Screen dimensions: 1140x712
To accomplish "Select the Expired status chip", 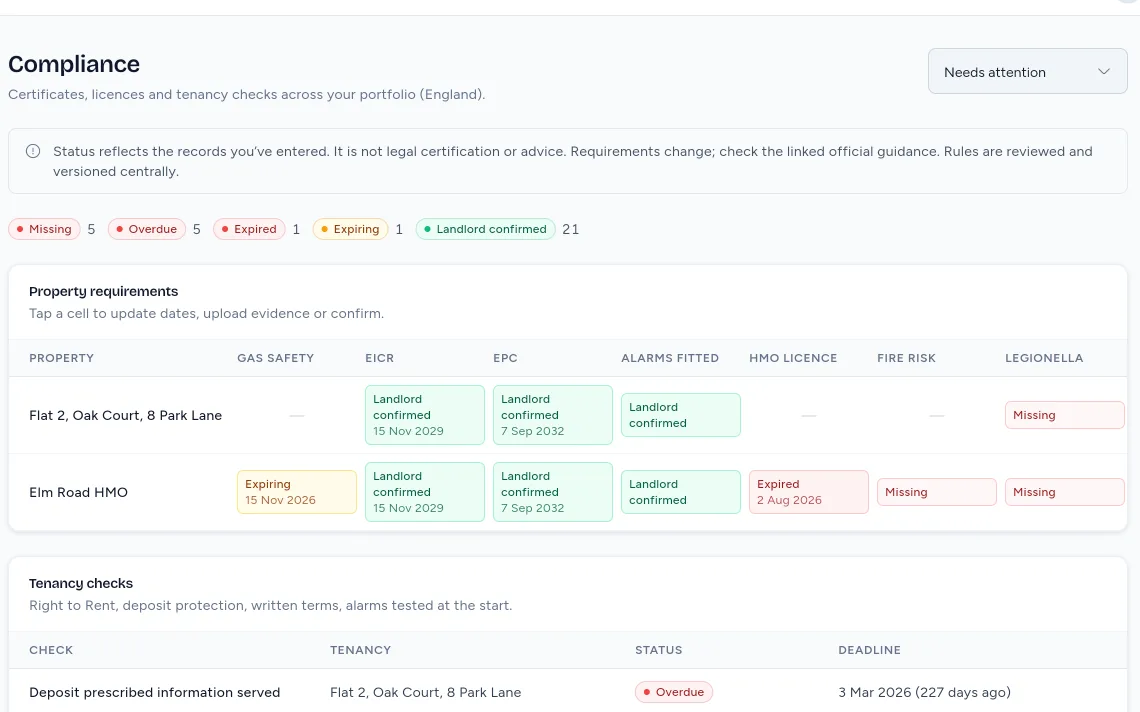I will (x=249, y=229).
